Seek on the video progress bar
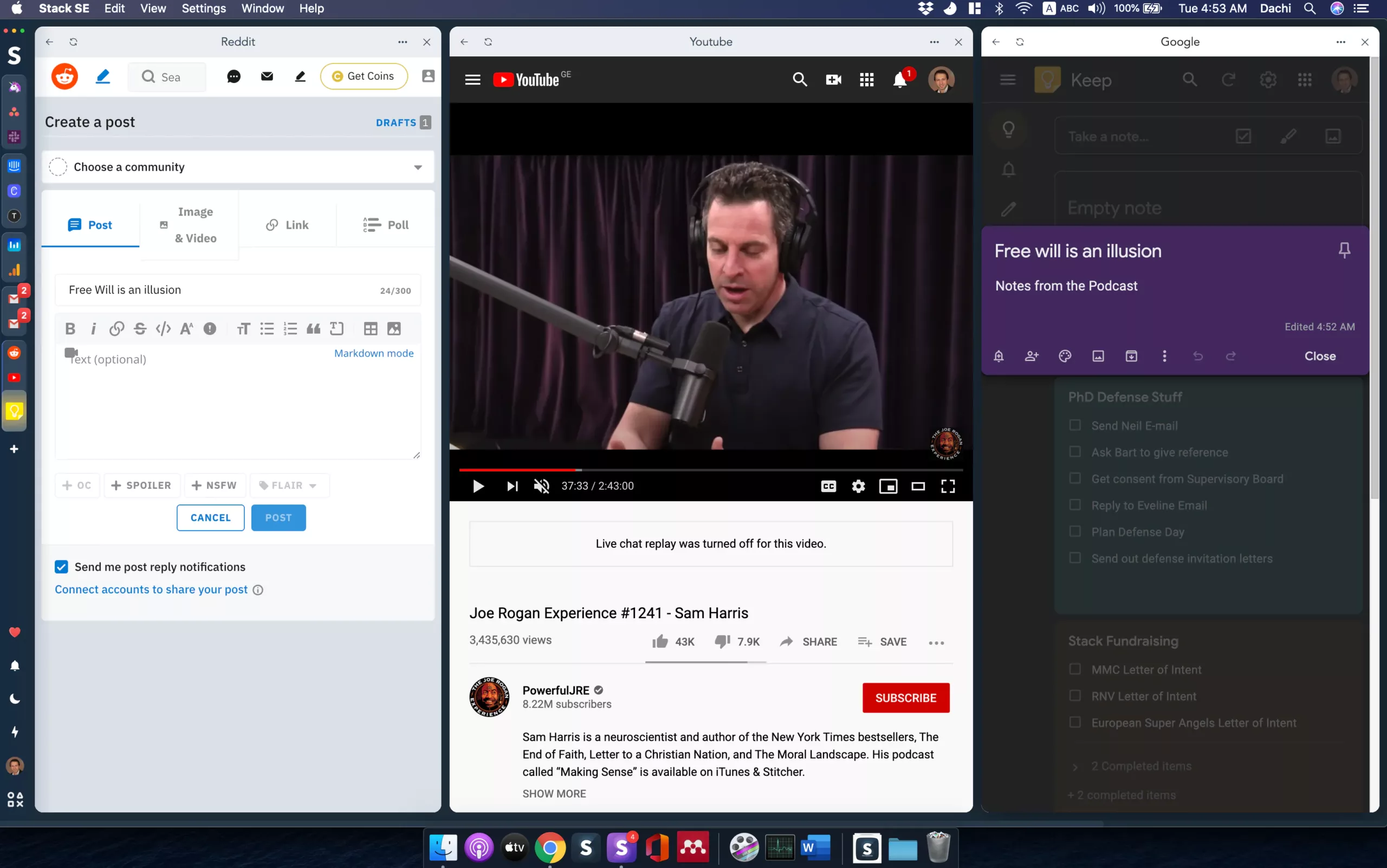The width and height of the screenshot is (1387, 868). tap(711, 470)
